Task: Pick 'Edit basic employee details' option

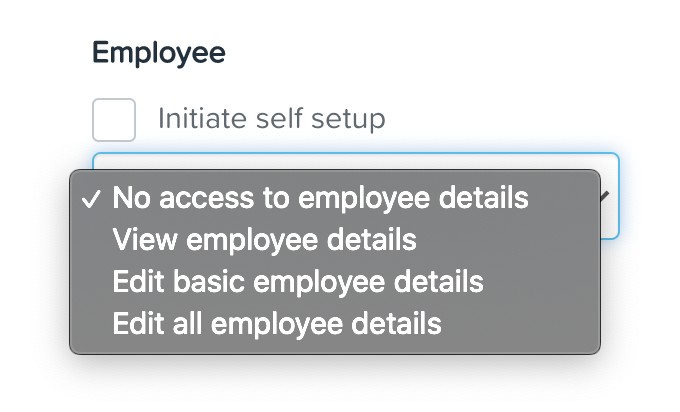Action: click(335, 282)
